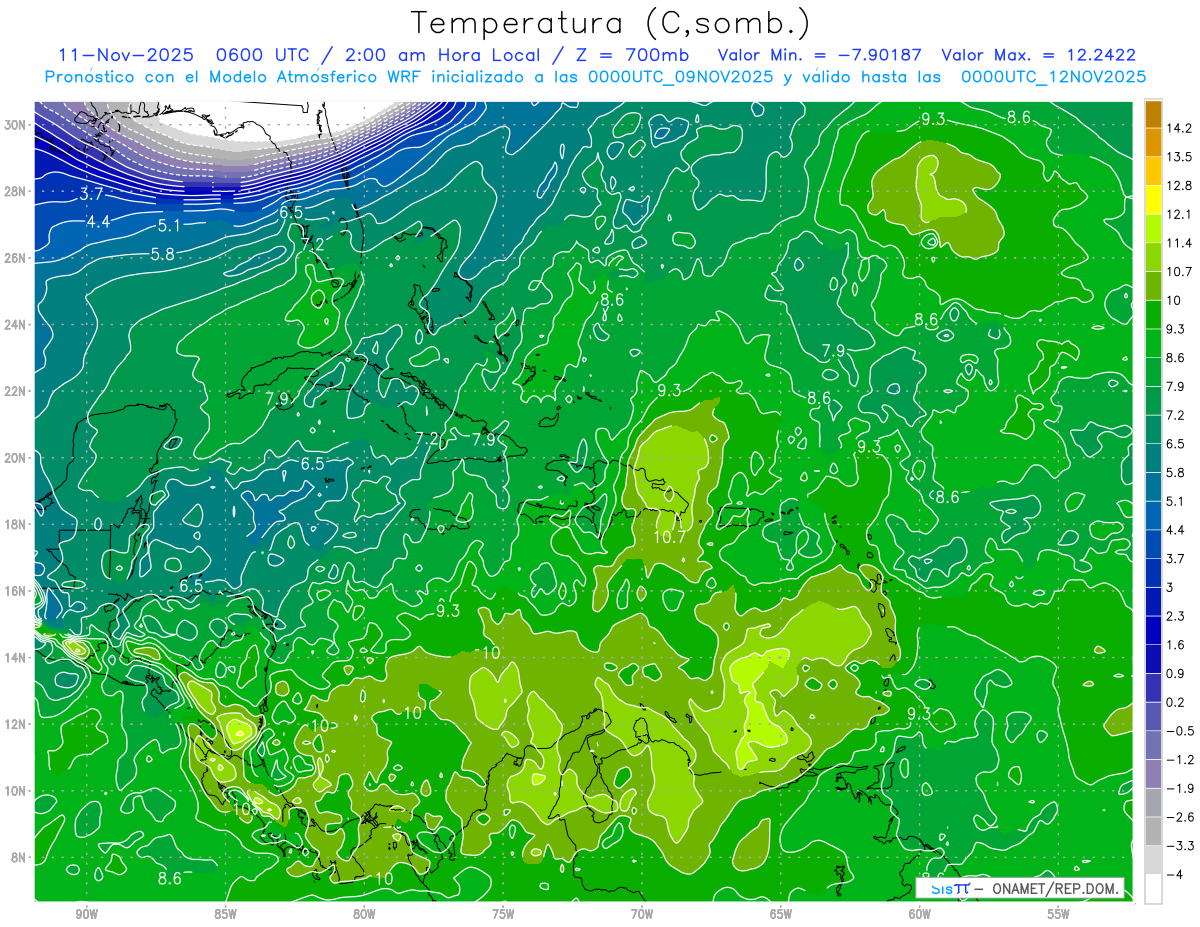The height and width of the screenshot is (927, 1200).
Task: Click the 'Valor Min. = -7.90187' text
Action: [x=820, y=55]
